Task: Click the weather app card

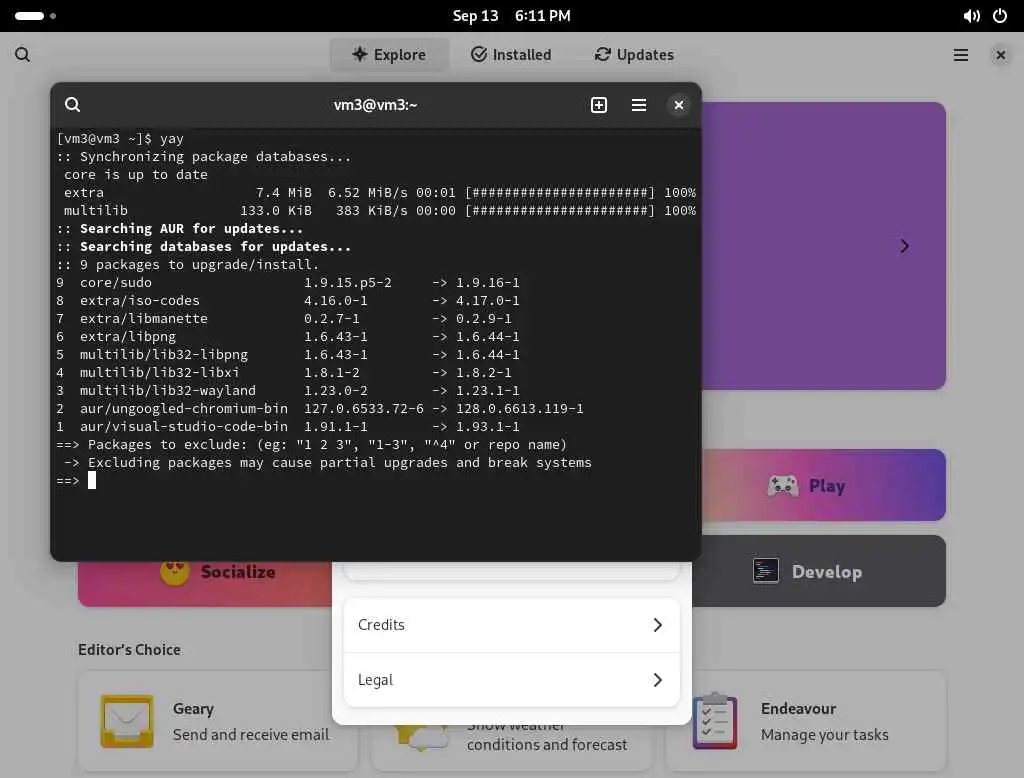Action: 511,748
